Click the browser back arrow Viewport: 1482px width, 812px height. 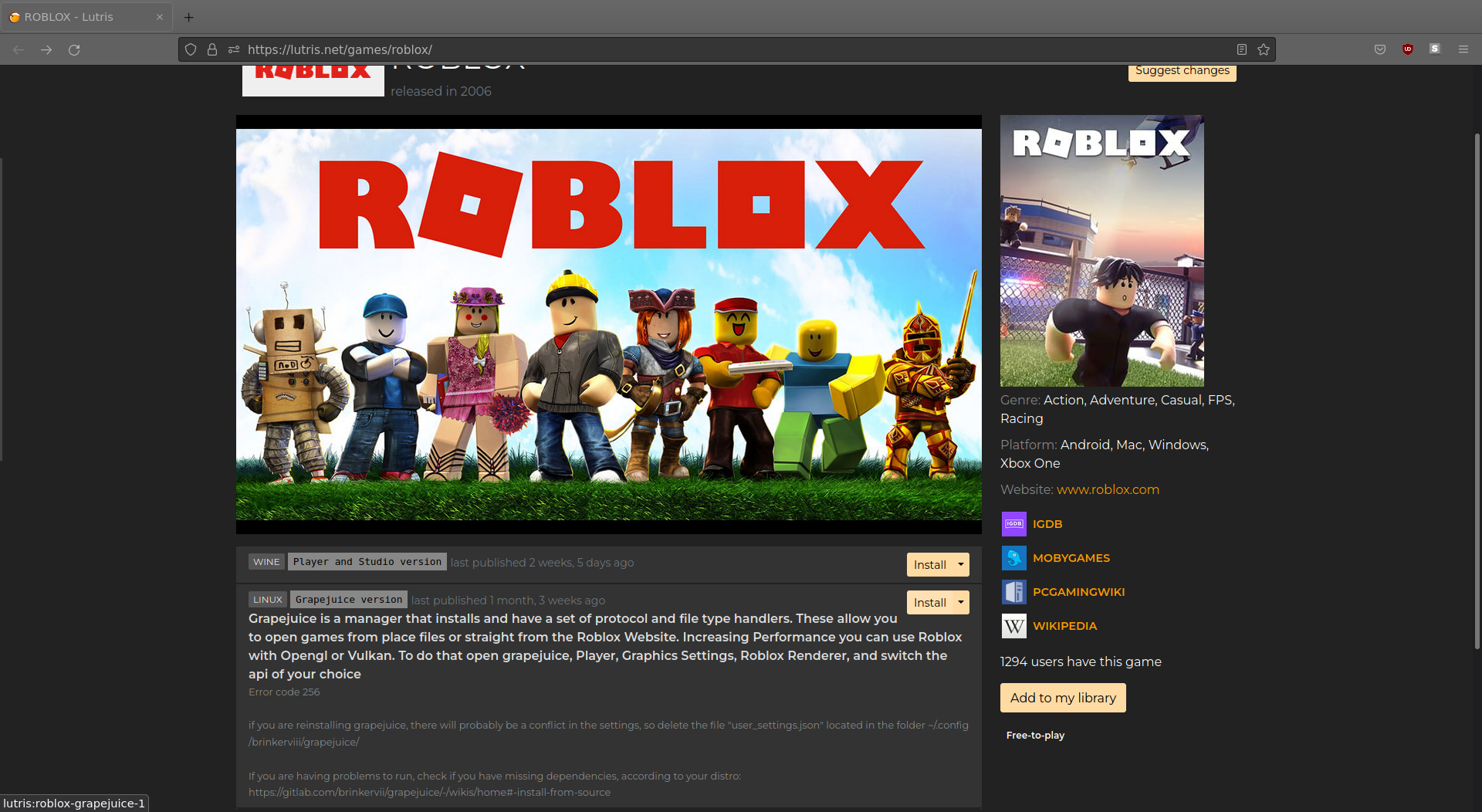click(x=19, y=49)
